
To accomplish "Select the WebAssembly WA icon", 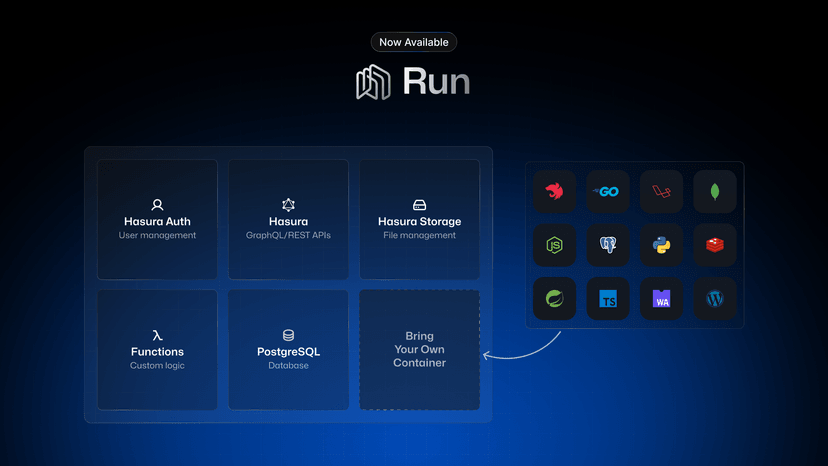I will (x=661, y=298).
